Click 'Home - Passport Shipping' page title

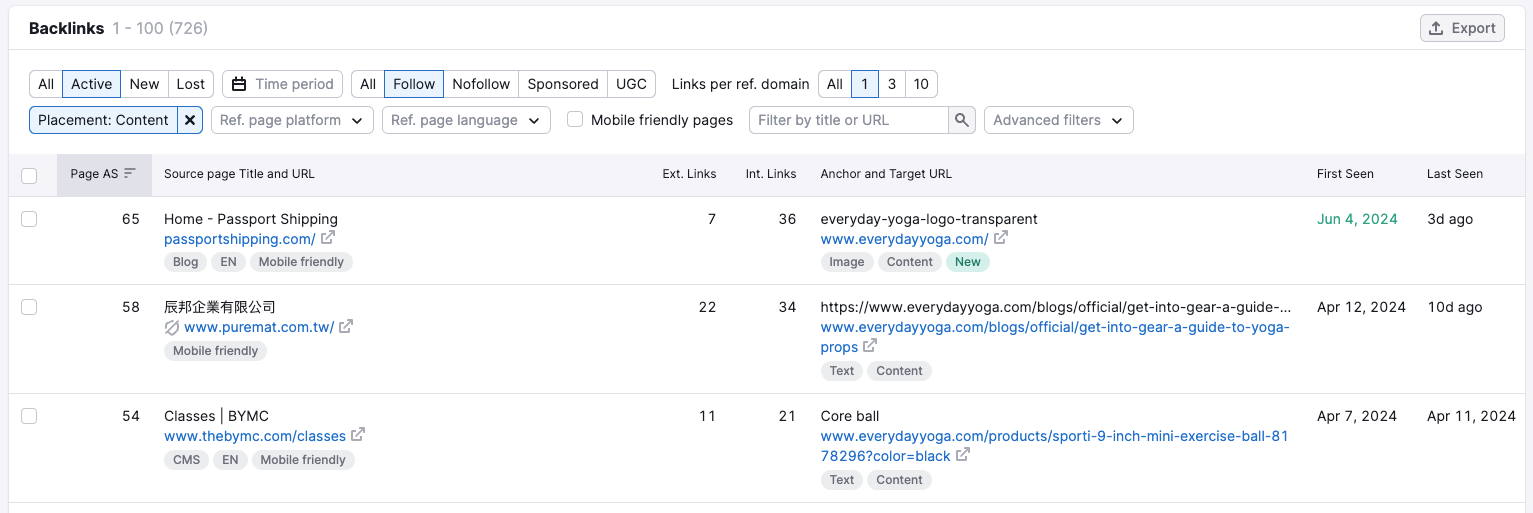[251, 219]
